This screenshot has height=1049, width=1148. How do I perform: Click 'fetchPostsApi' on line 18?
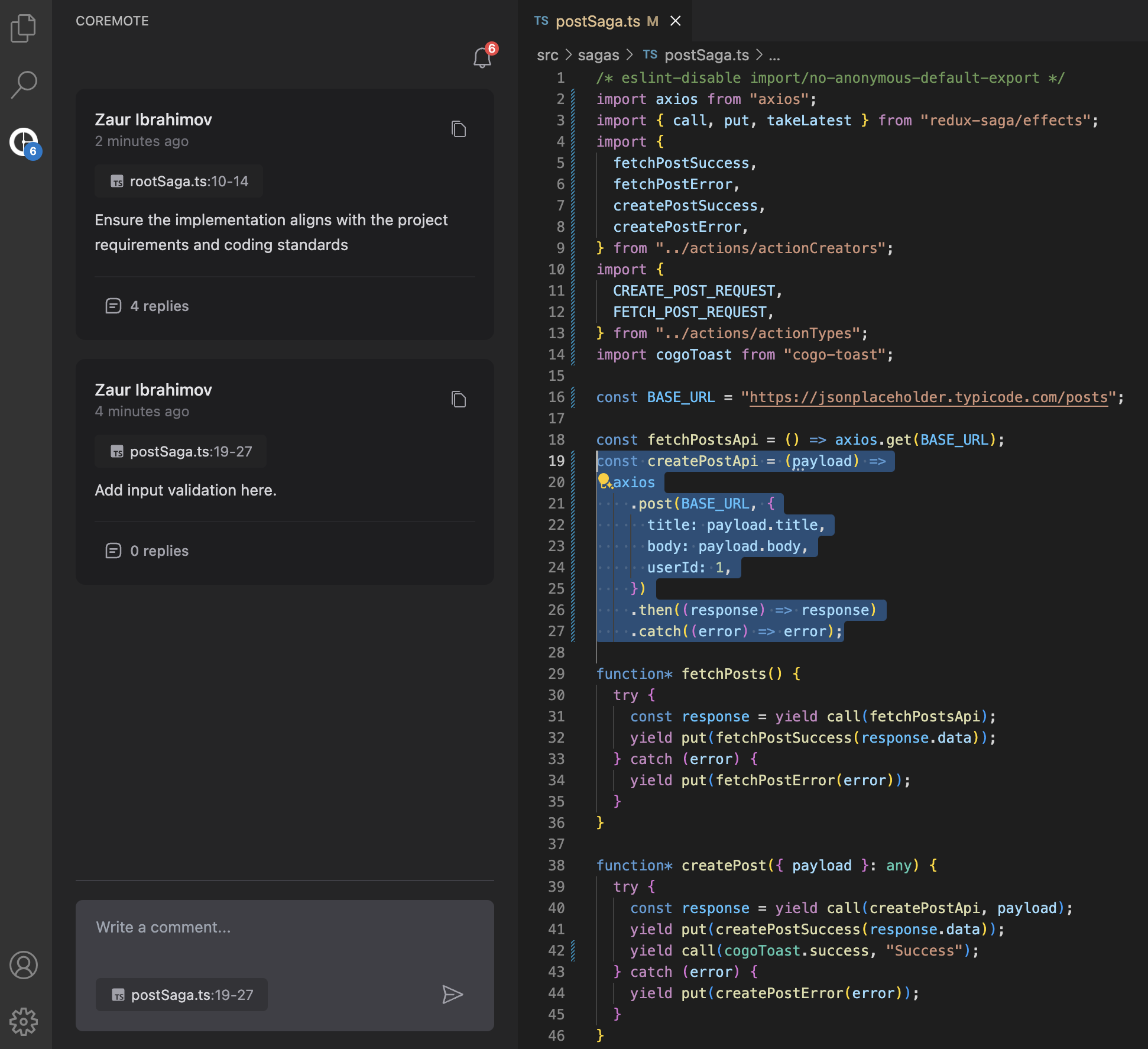[702, 440]
